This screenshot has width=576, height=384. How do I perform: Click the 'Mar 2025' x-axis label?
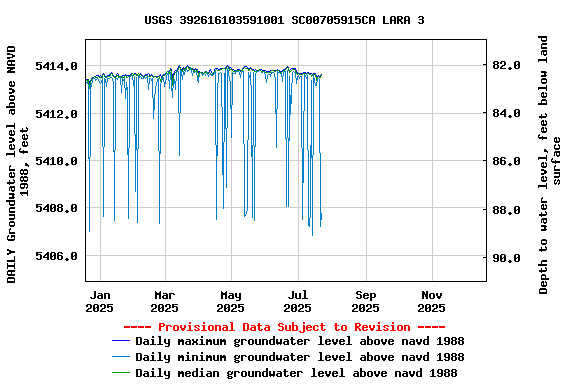click(x=165, y=302)
